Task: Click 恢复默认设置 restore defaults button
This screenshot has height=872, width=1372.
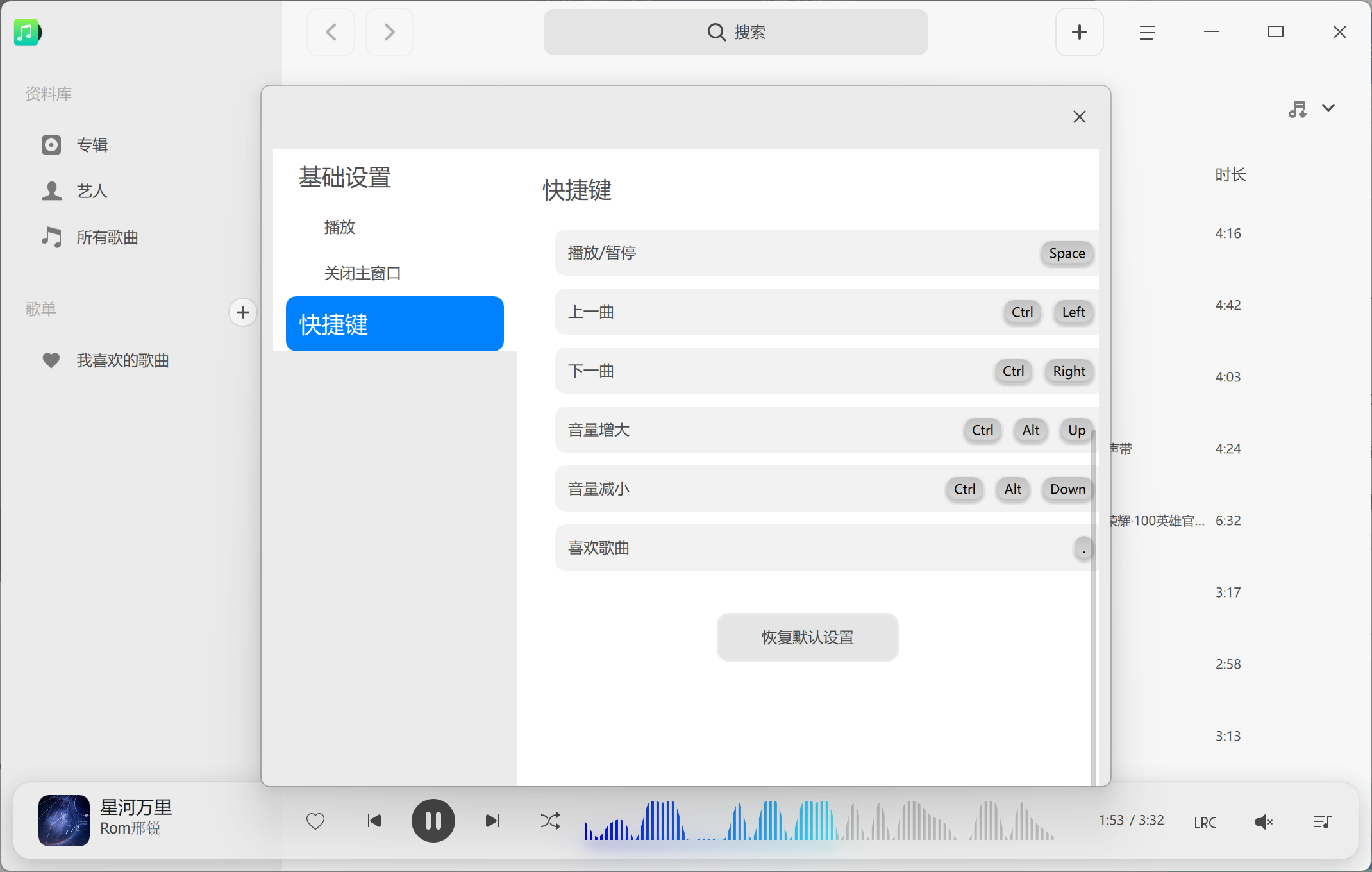Action: click(x=808, y=637)
